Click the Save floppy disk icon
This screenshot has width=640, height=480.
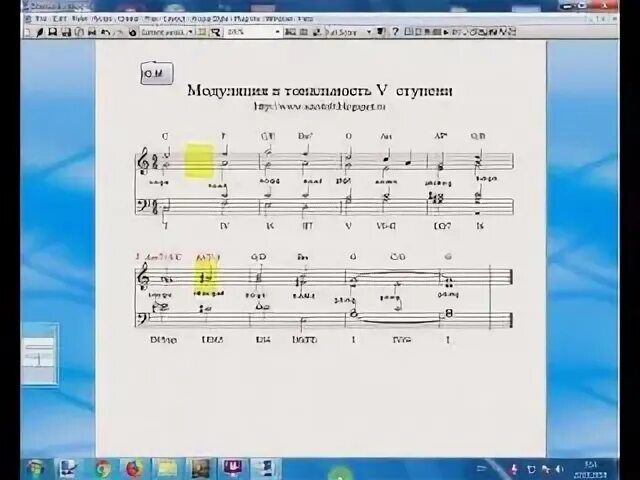pyautogui.click(x=53, y=32)
